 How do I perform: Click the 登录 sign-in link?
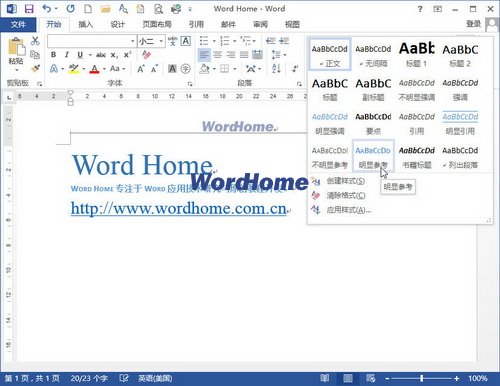[473, 24]
